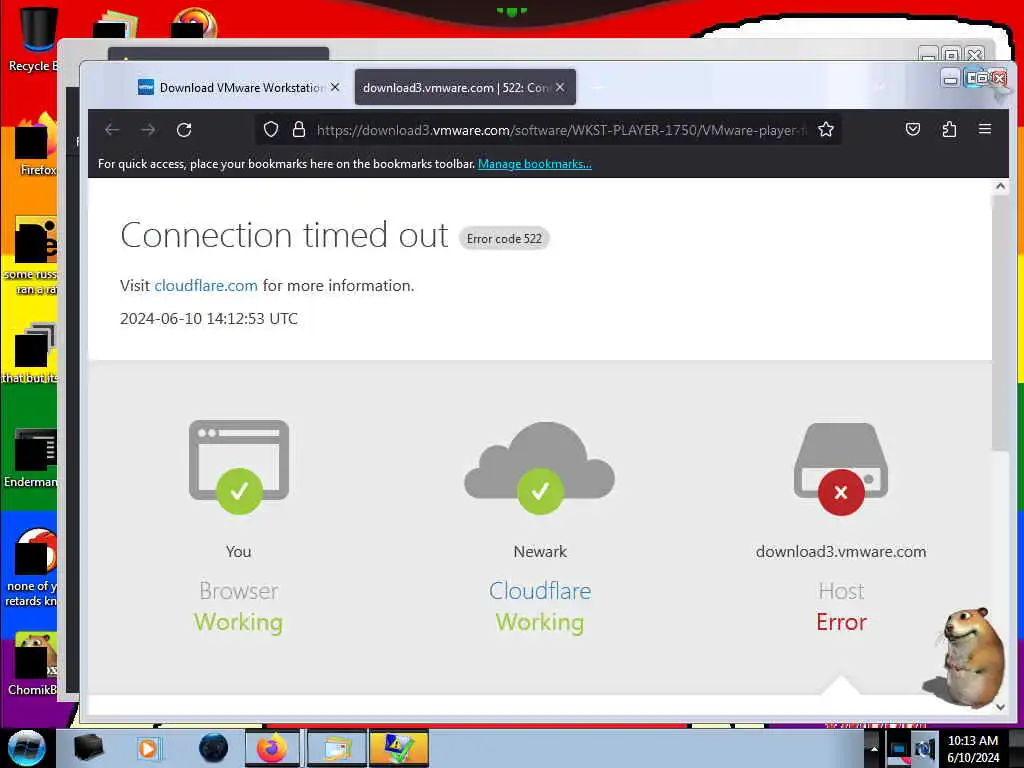Open a new tab with the plus button
The image size is (1024, 768).
[597, 87]
